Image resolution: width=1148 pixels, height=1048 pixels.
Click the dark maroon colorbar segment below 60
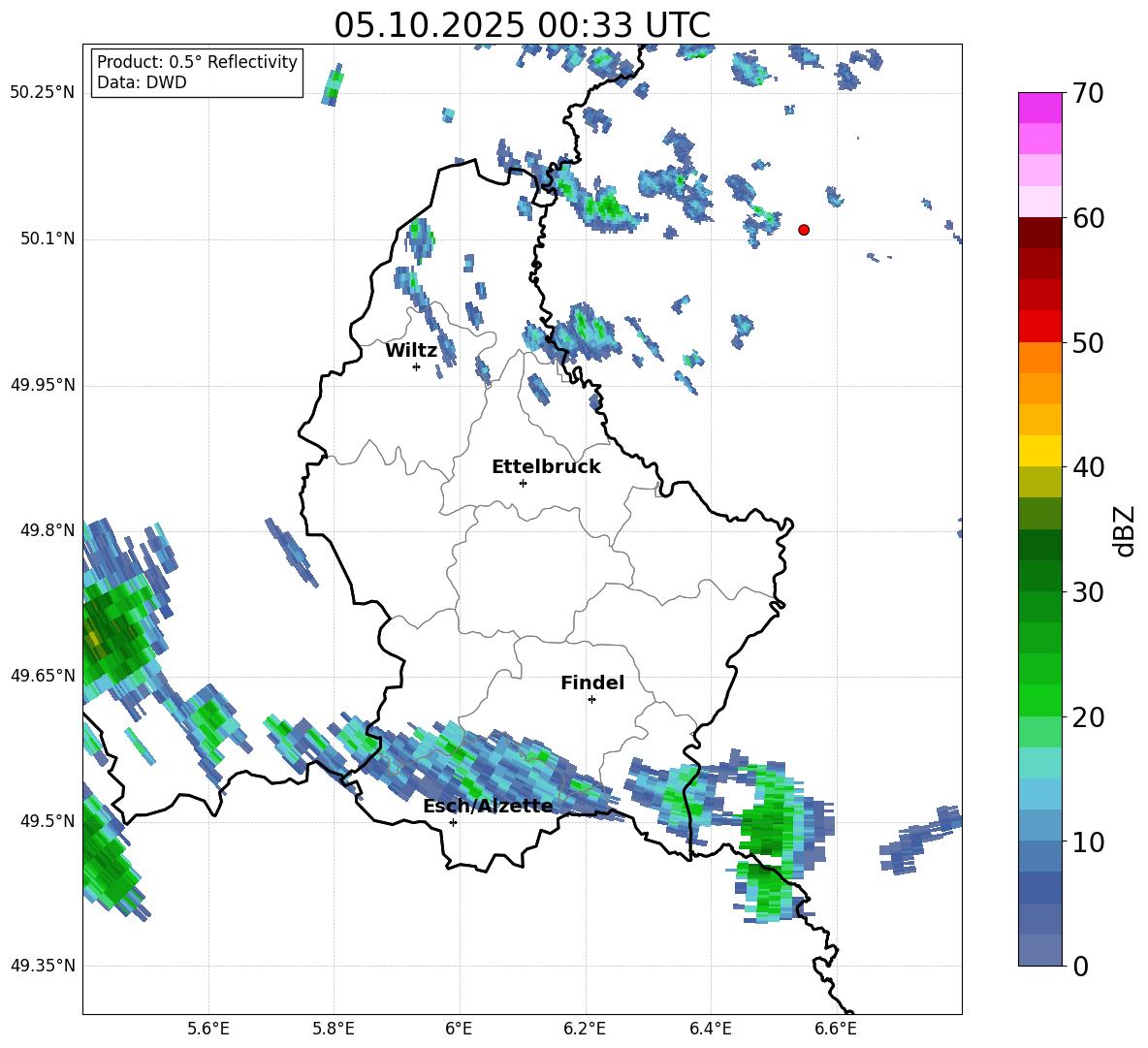(x=1039, y=233)
